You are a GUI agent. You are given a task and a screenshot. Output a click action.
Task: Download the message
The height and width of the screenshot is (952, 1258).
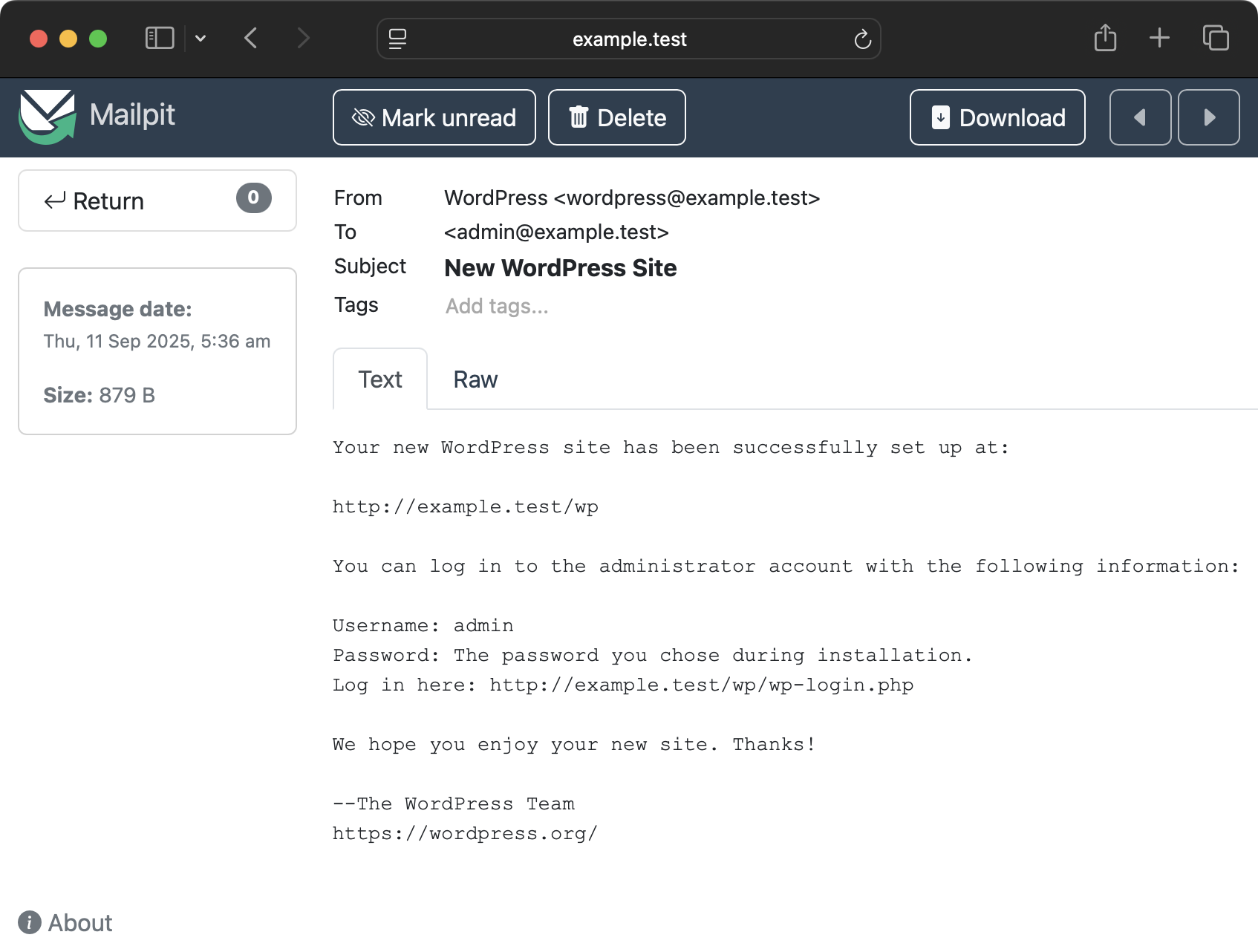pos(997,117)
